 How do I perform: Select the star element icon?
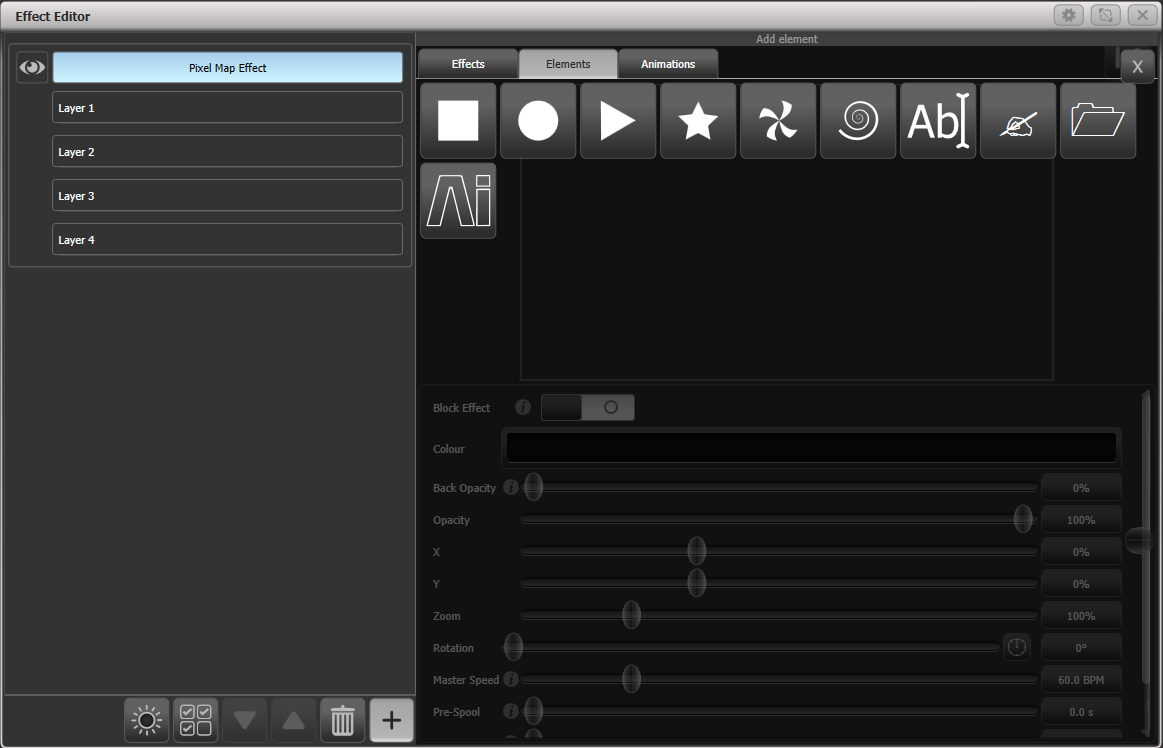click(697, 120)
